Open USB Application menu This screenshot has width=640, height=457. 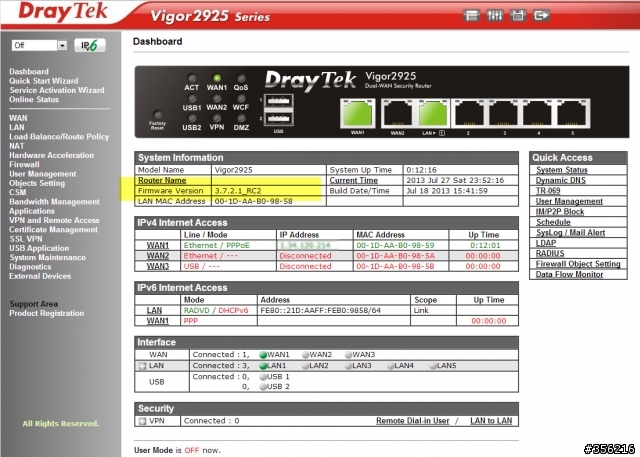39,248
